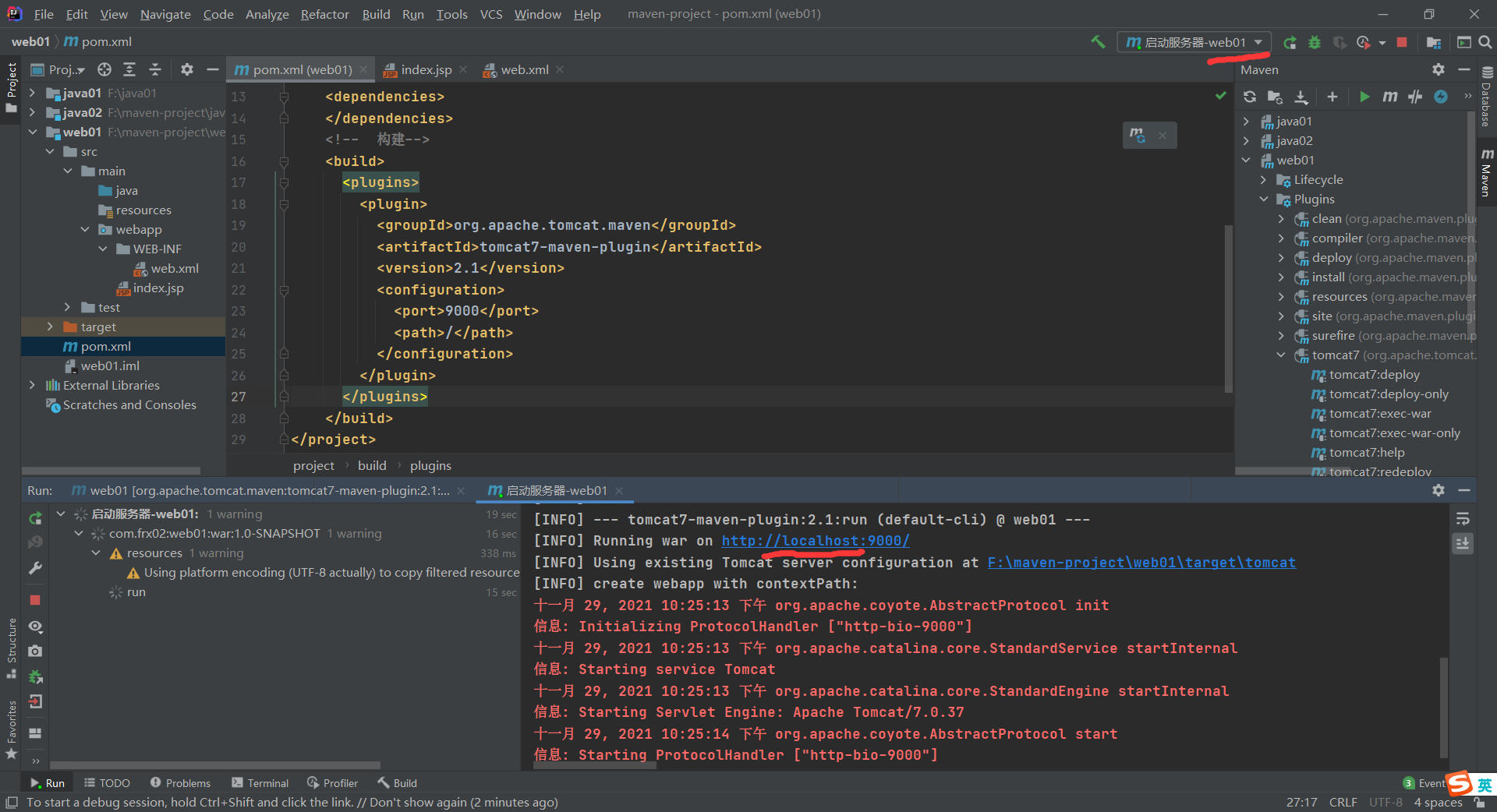This screenshot has width=1497, height=812.
Task: Click the build hammer icon in toolbar
Action: pyautogui.click(x=1098, y=42)
